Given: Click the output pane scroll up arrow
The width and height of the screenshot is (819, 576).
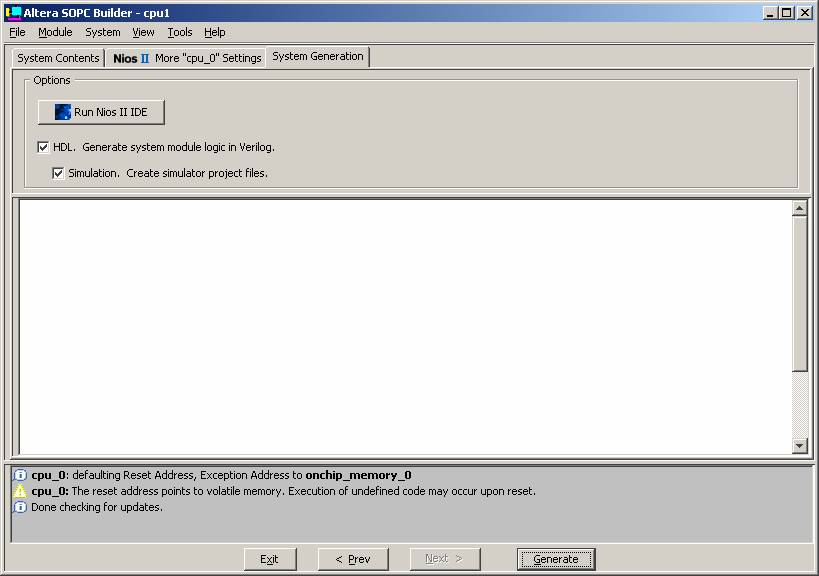Looking at the screenshot, I should point(799,209).
